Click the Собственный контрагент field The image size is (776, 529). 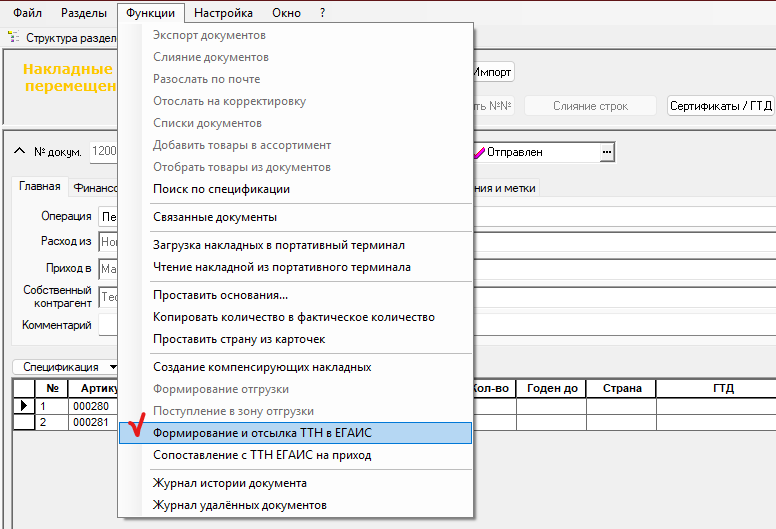click(108, 297)
